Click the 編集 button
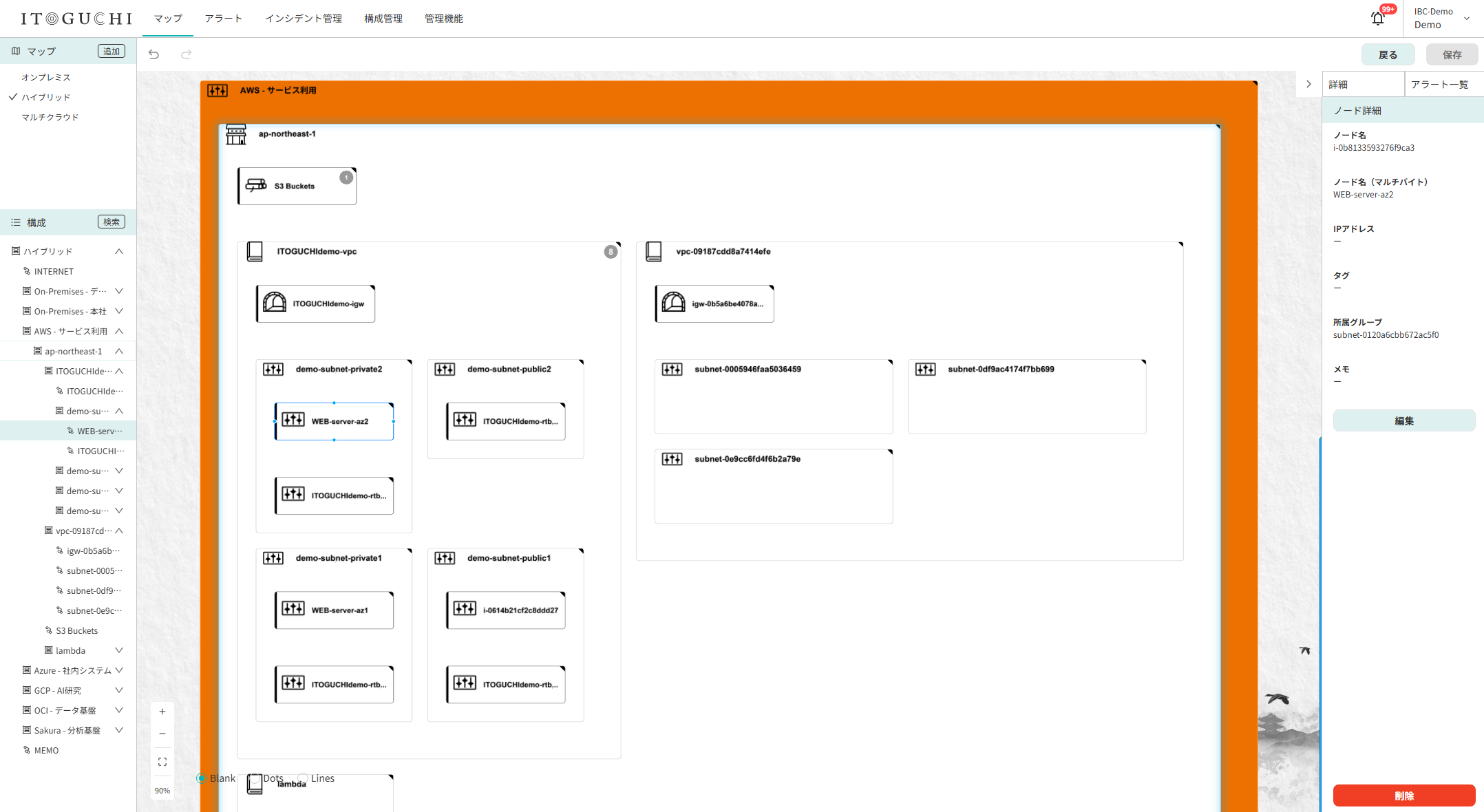Image resolution: width=1484 pixels, height=812 pixels. click(x=1403, y=420)
